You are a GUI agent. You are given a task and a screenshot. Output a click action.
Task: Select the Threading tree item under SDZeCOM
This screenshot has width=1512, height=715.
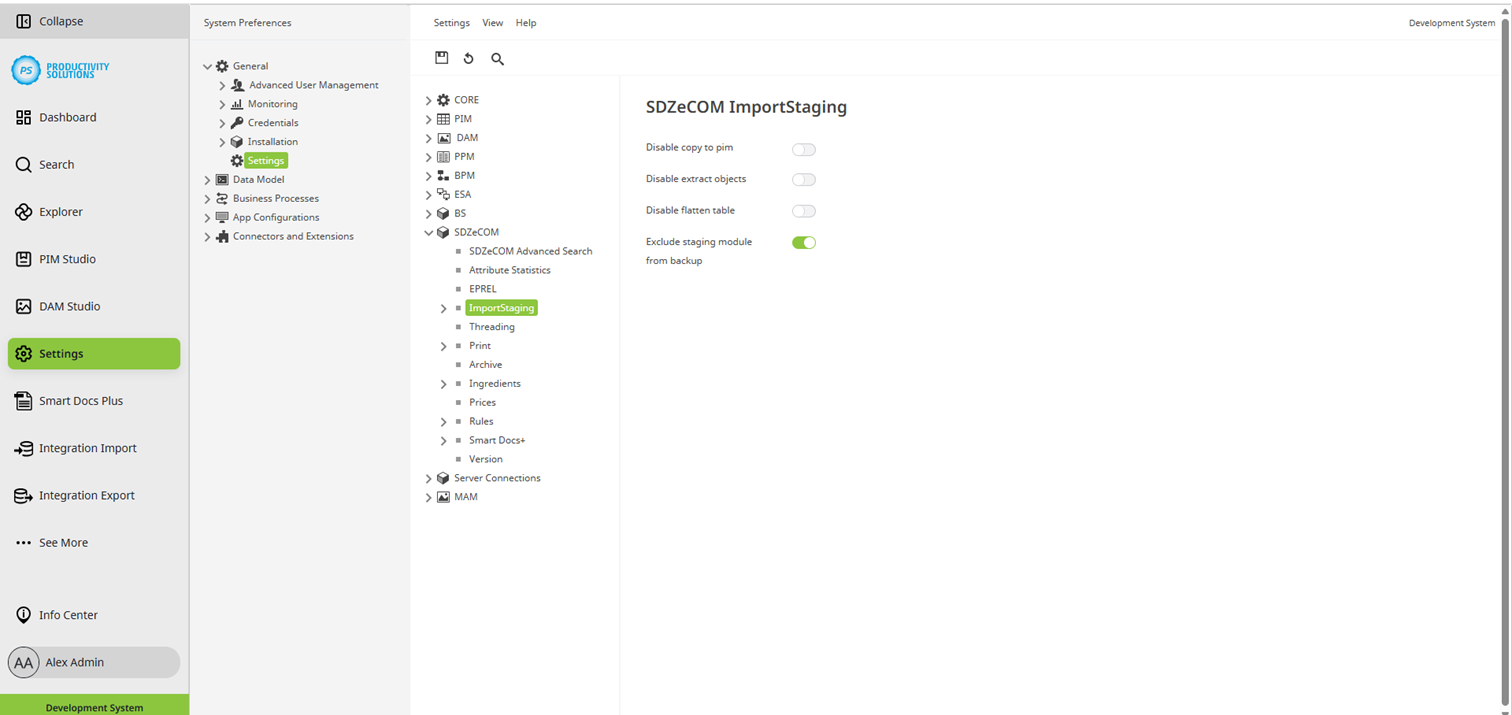[x=491, y=326]
